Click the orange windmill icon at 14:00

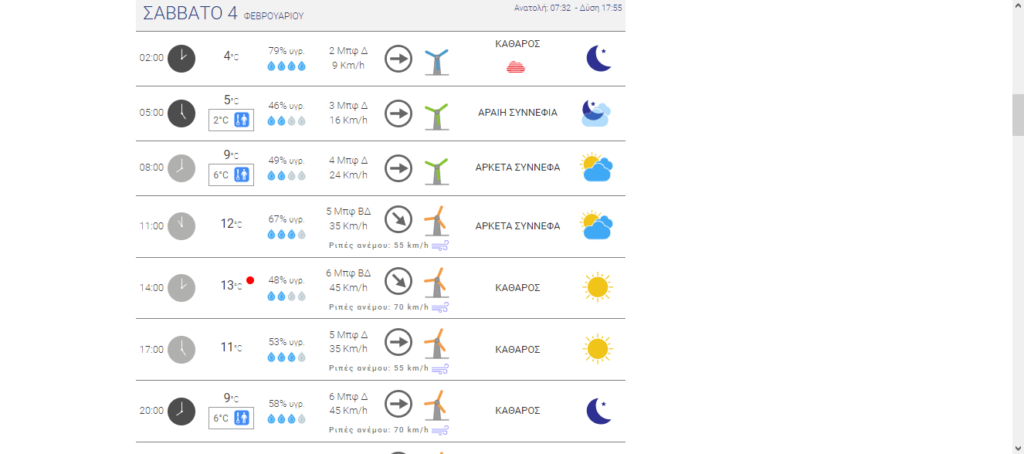tap(435, 282)
